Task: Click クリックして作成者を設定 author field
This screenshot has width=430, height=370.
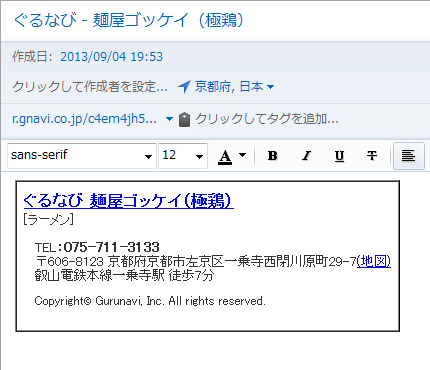Action: [x=90, y=87]
